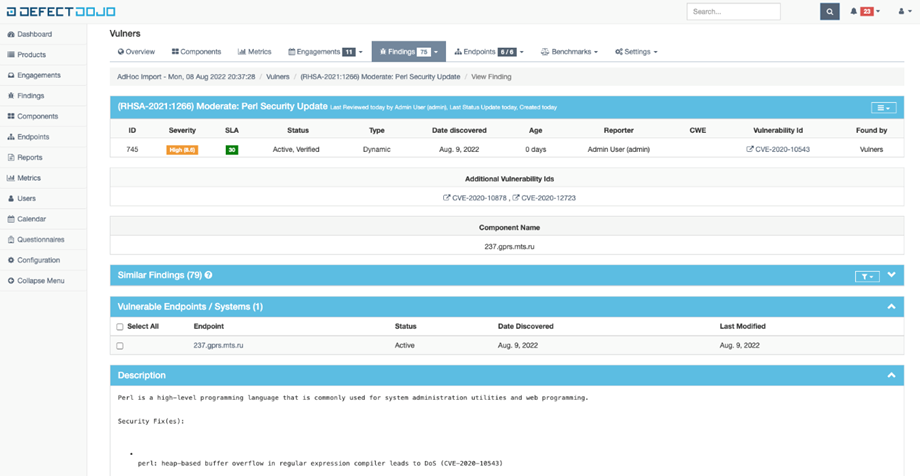Click the search magnifier button

(x=830, y=11)
